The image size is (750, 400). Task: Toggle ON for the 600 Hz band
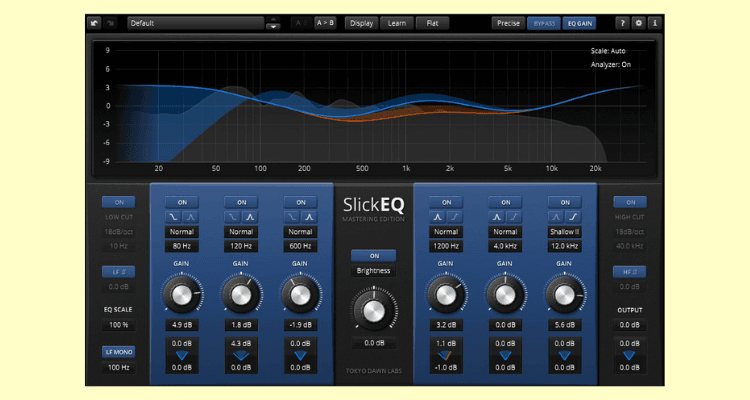(301, 202)
